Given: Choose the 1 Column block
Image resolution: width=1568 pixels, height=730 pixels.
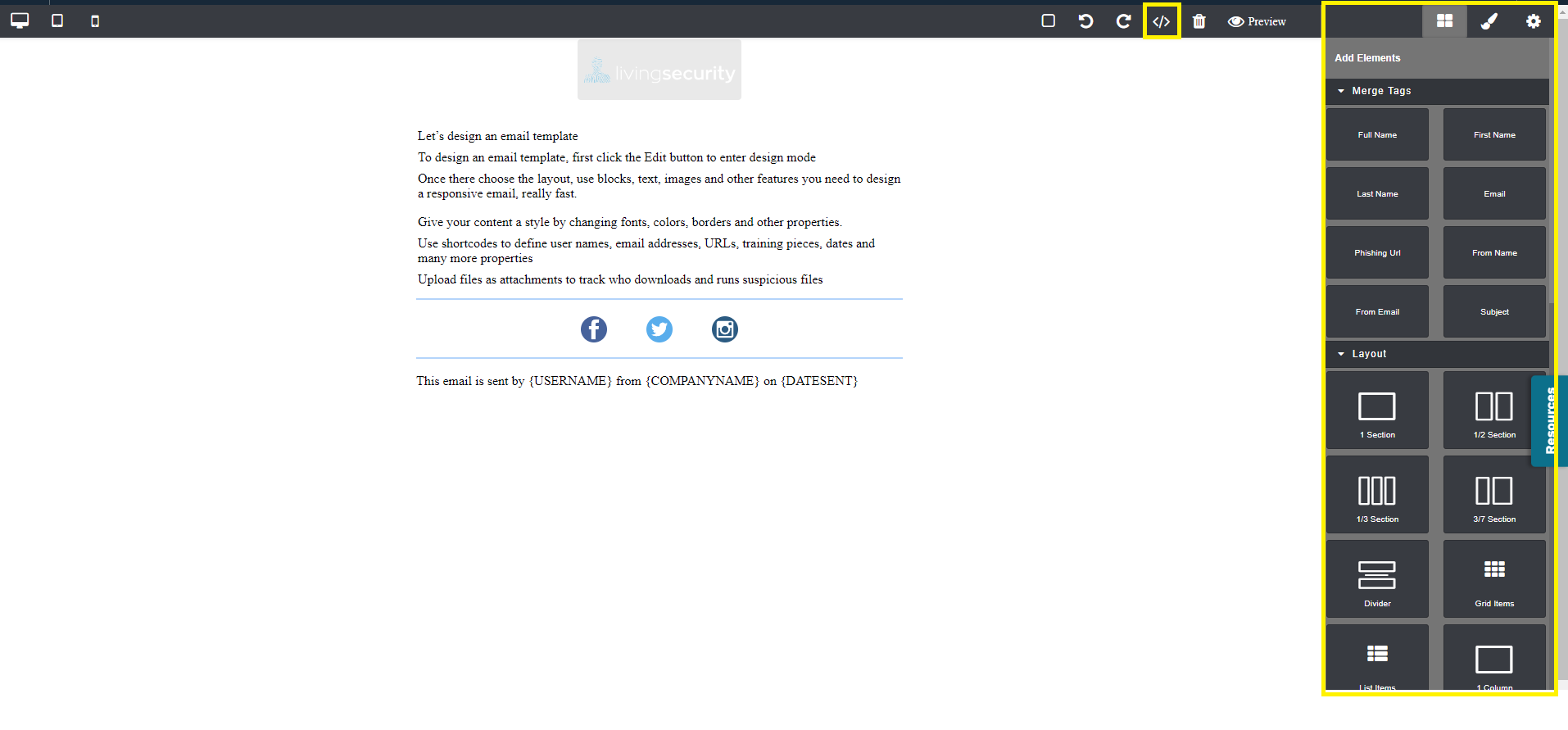Looking at the screenshot, I should coord(1494,658).
